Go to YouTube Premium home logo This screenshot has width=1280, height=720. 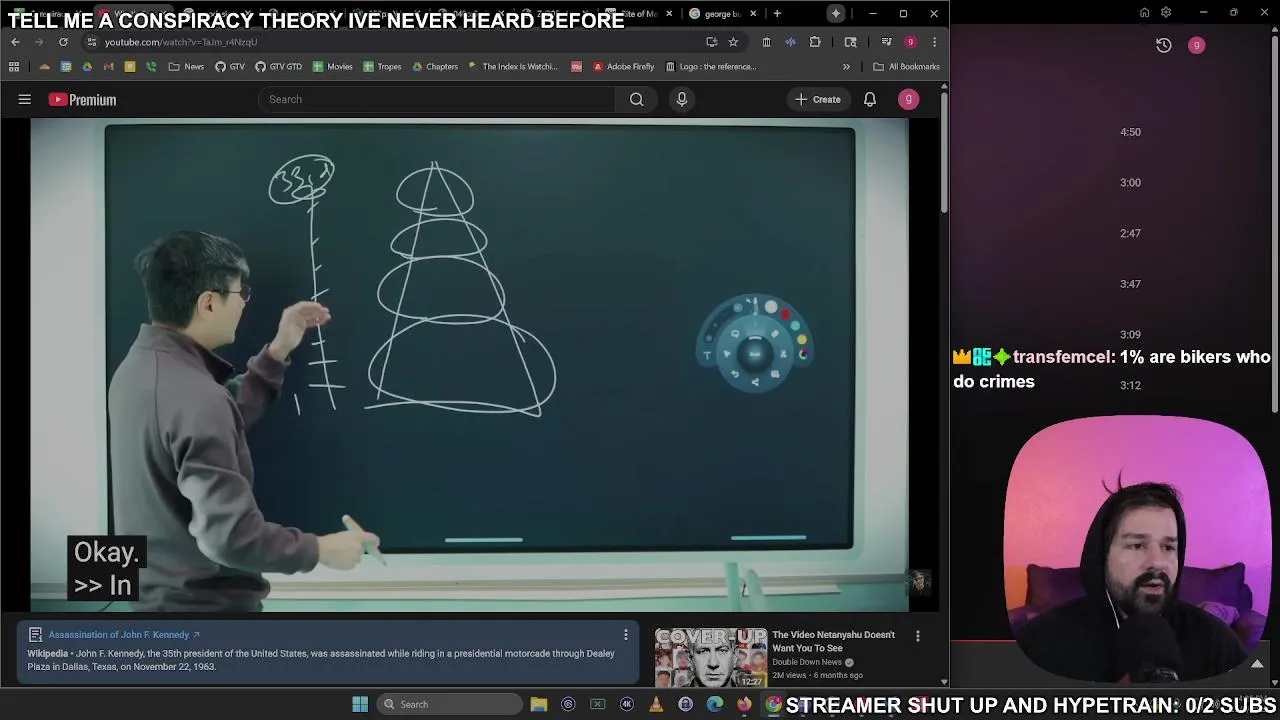(82, 100)
